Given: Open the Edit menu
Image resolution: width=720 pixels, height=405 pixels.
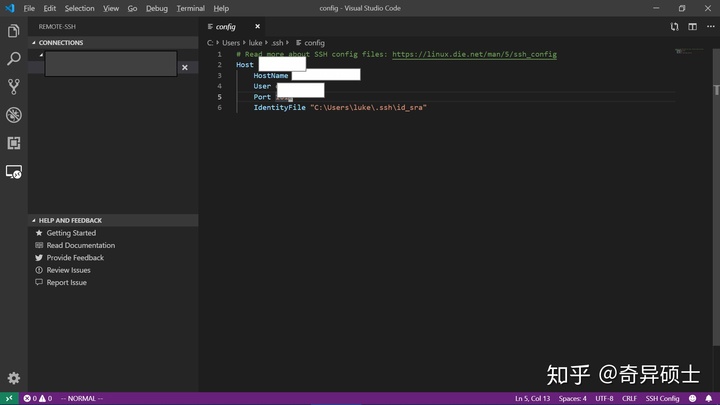Looking at the screenshot, I should pyautogui.click(x=50, y=8).
